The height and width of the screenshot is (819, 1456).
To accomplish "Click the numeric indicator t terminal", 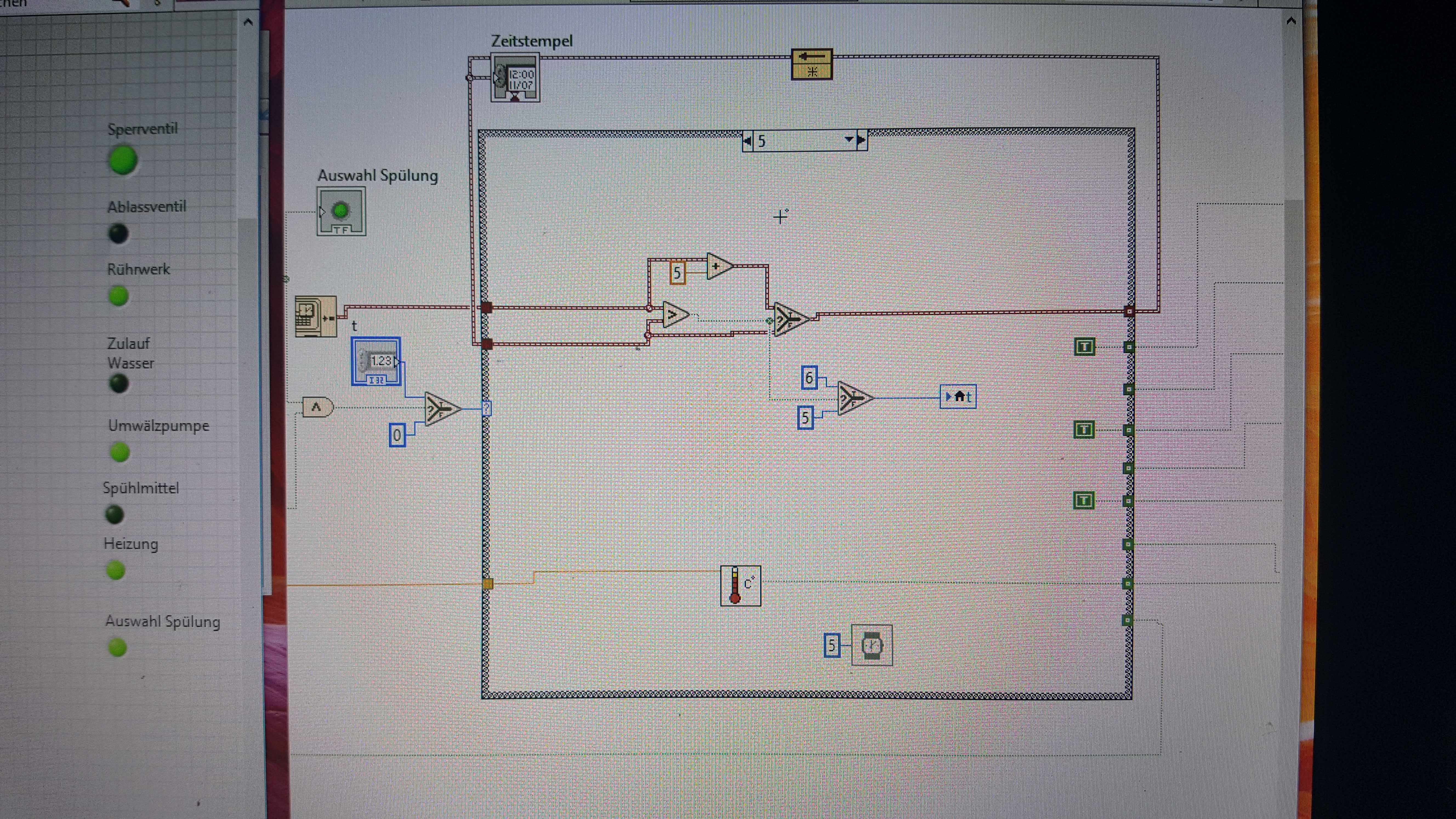I will 376,362.
